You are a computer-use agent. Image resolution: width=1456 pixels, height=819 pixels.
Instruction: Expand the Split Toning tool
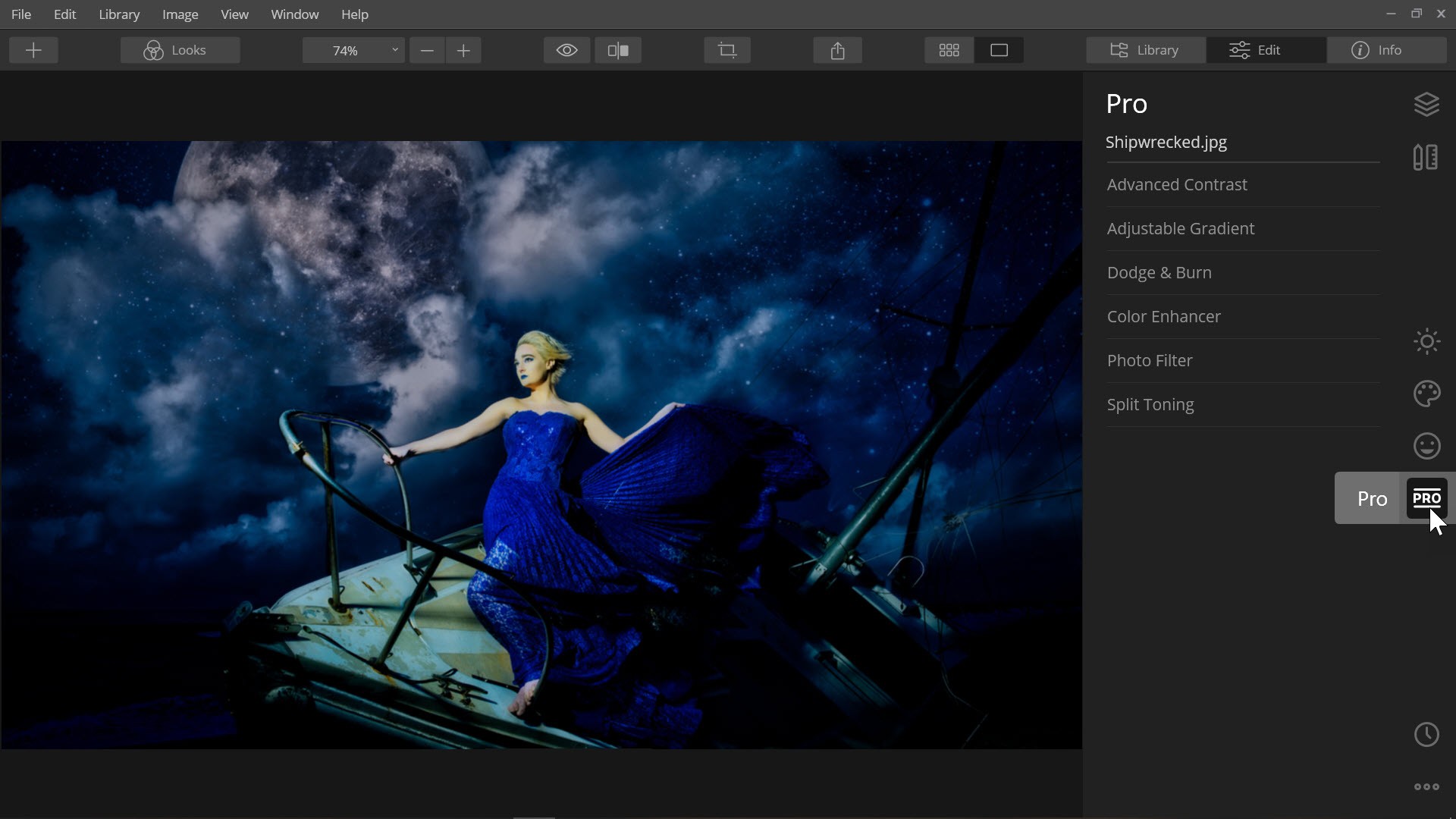coord(1150,404)
